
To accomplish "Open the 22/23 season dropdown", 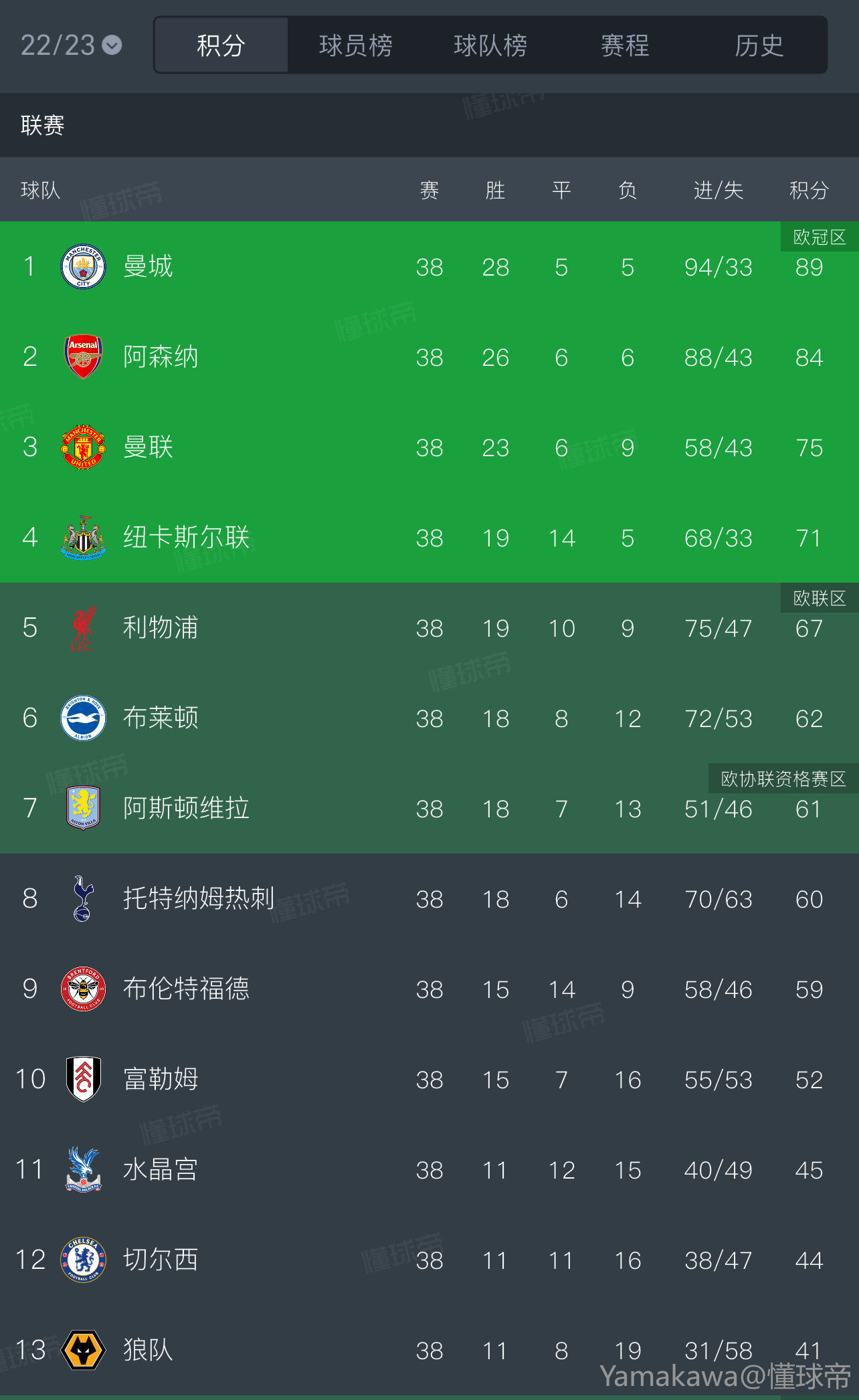I will (x=70, y=45).
